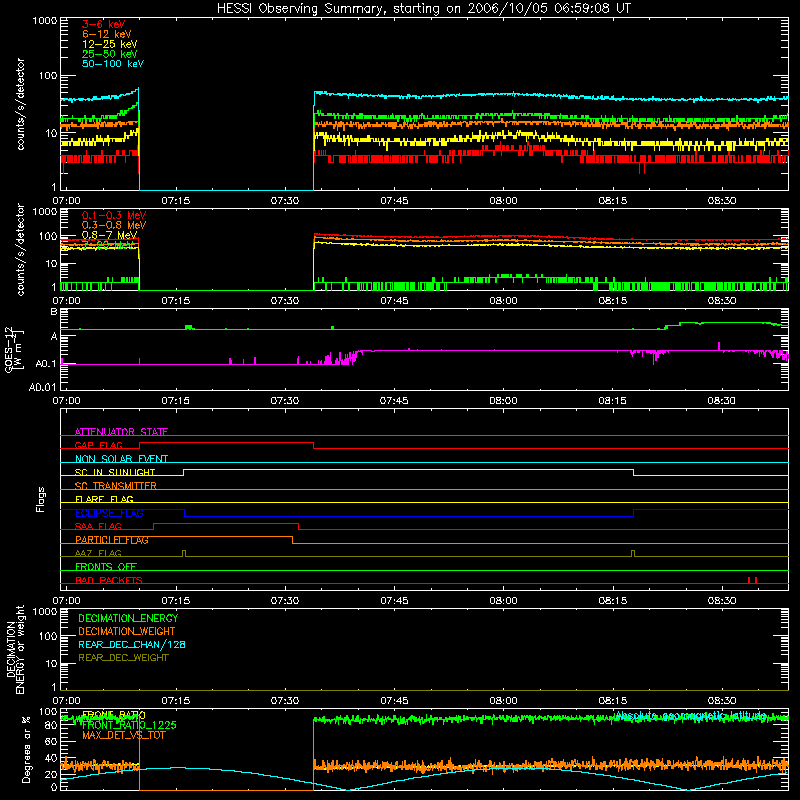
Task: Select the 6-12 keV legend label
Action: point(107,34)
